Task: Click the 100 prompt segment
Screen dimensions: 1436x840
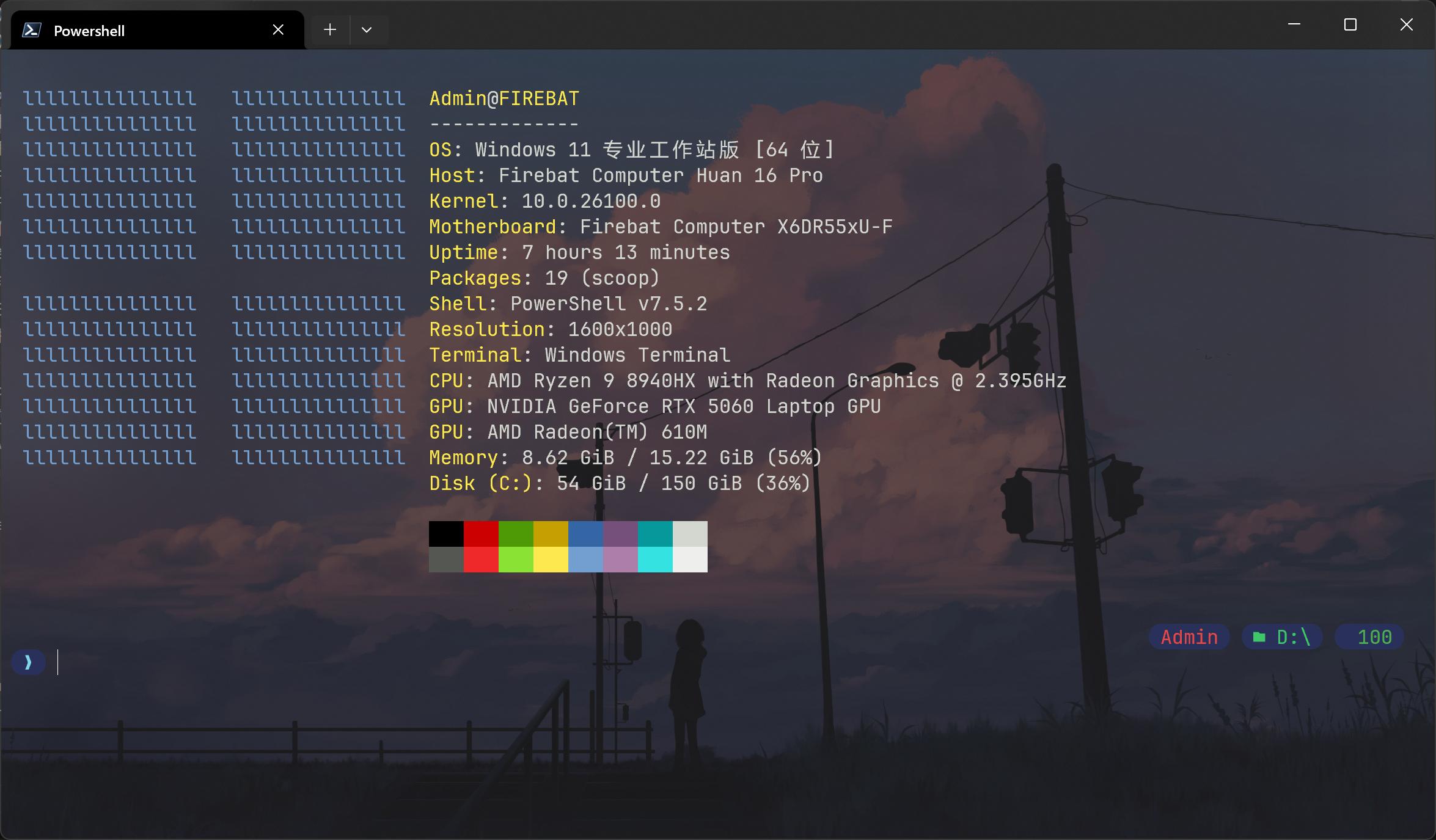Action: [1369, 637]
